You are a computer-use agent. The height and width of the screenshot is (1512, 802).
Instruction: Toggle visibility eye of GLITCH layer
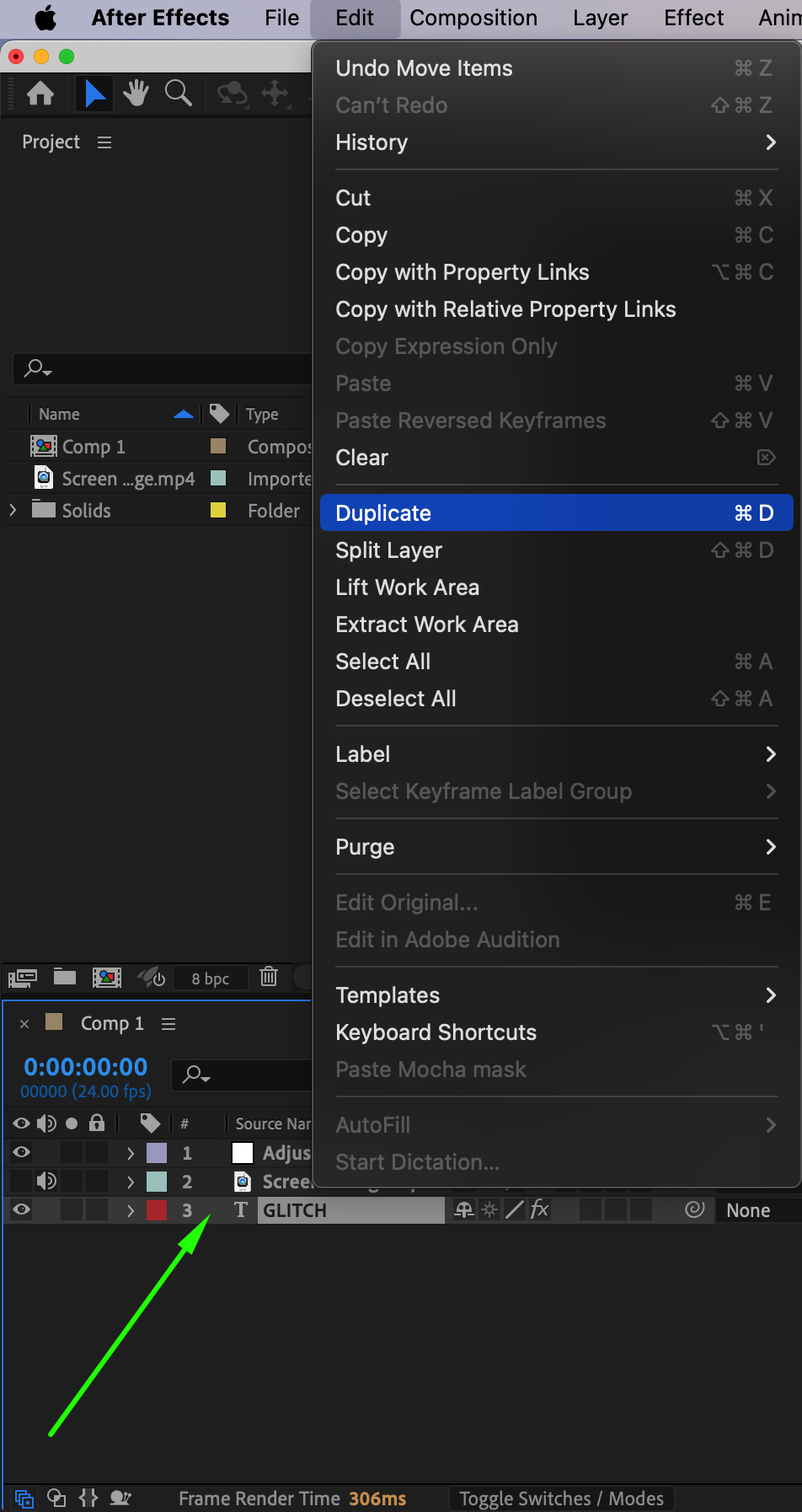click(22, 1209)
